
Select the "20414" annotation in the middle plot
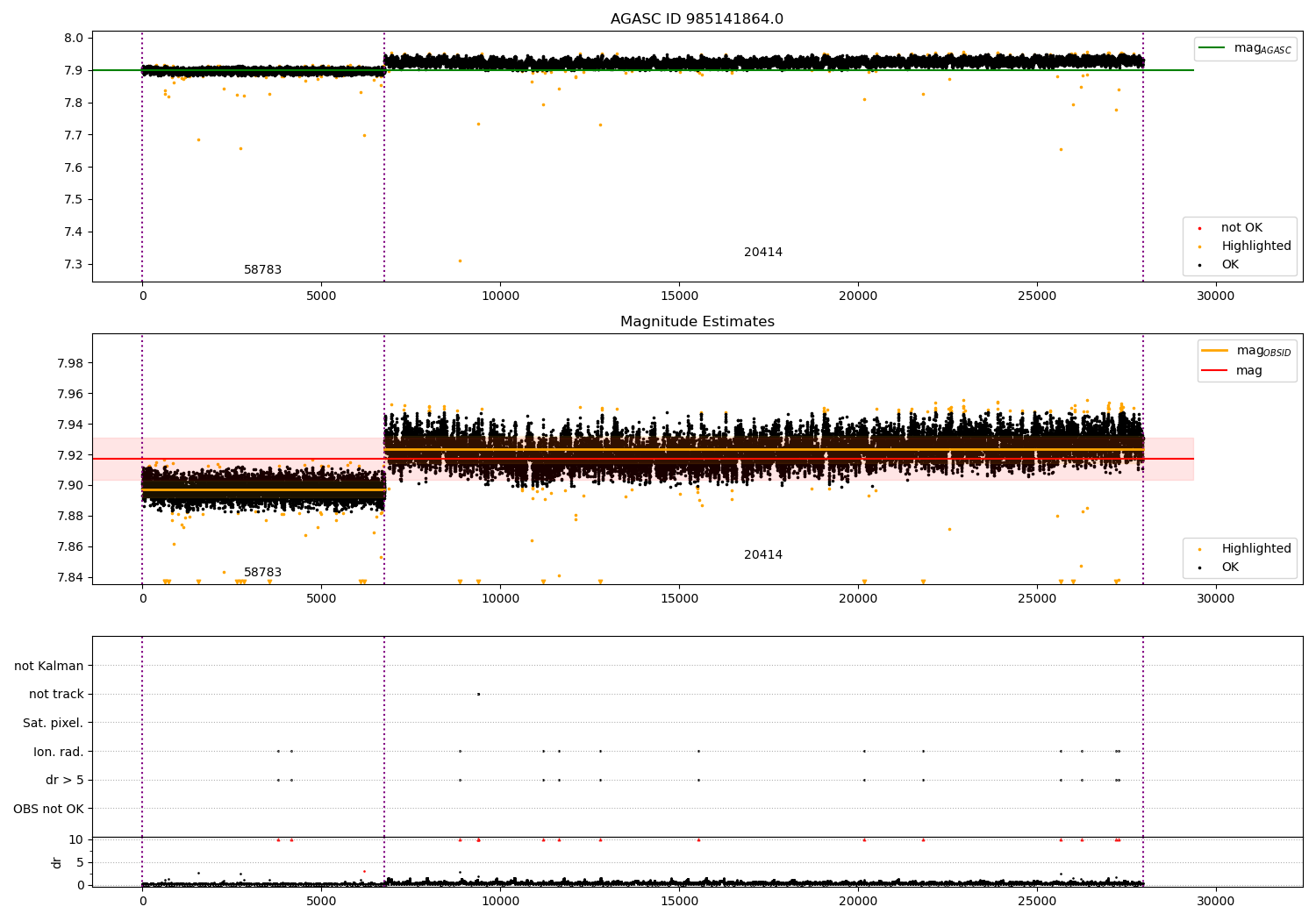tap(763, 555)
